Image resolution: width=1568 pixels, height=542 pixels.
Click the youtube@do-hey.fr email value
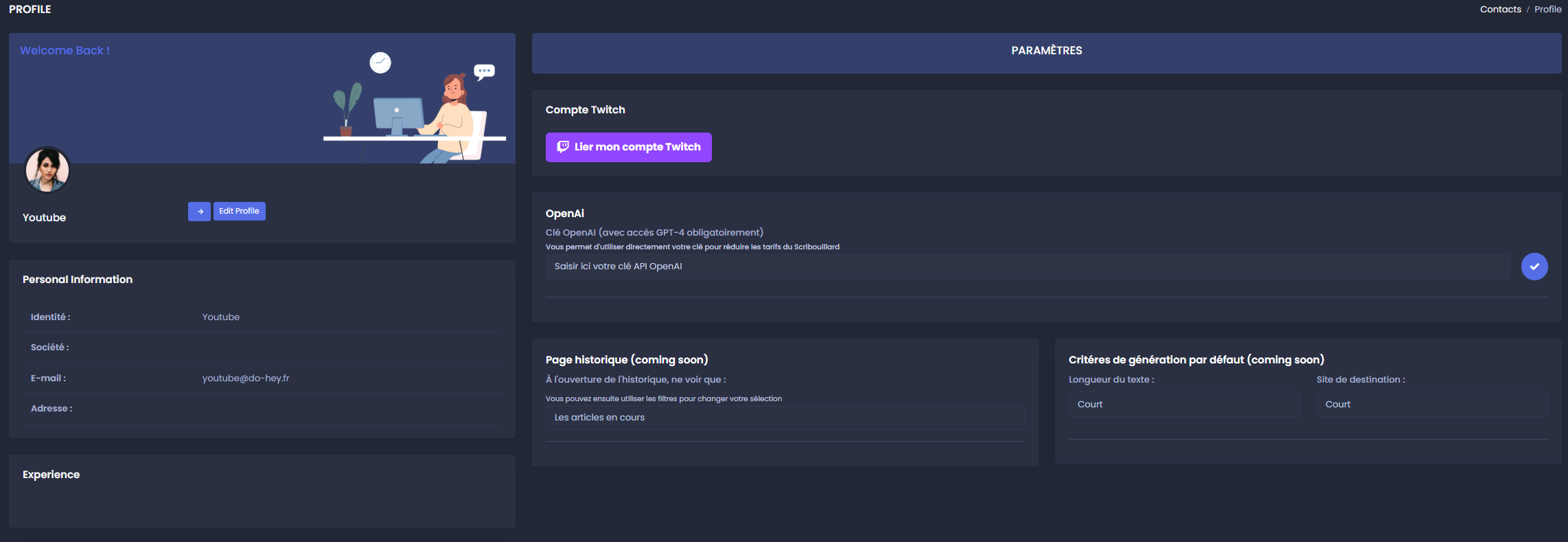(246, 379)
